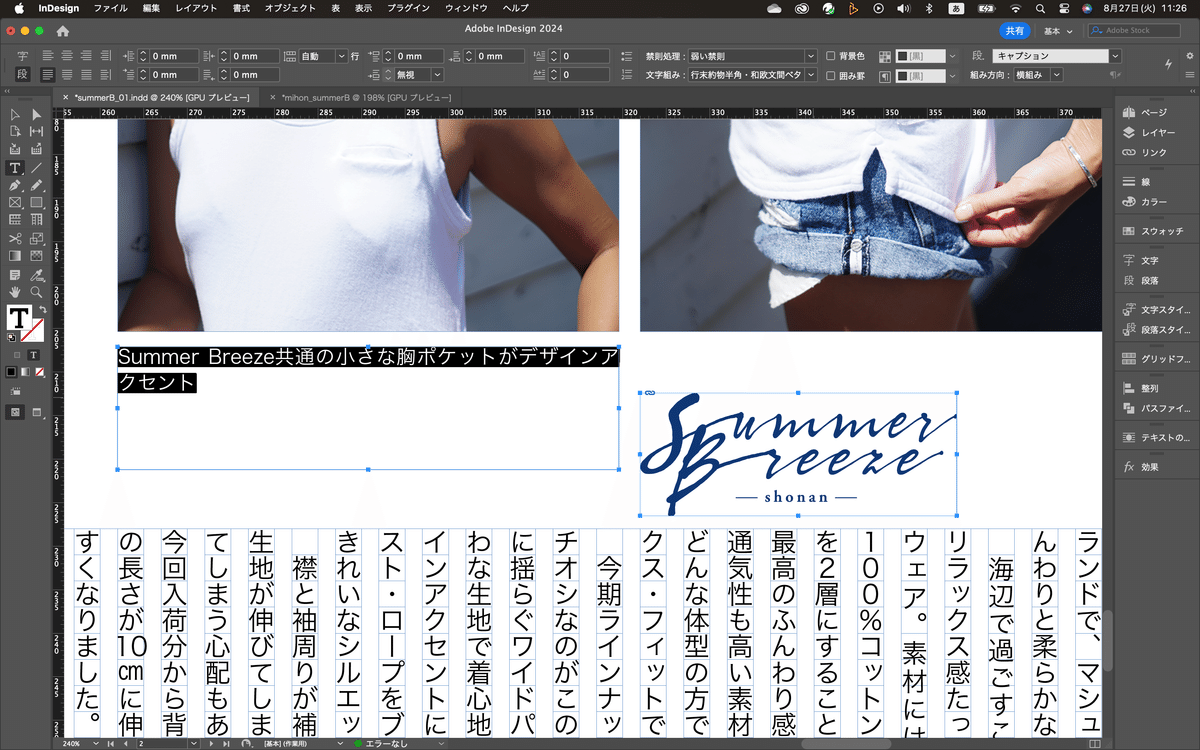Image resolution: width=1200 pixels, height=750 pixels.
Task: Select the Horizontal Grid tool
Action: click(15, 220)
